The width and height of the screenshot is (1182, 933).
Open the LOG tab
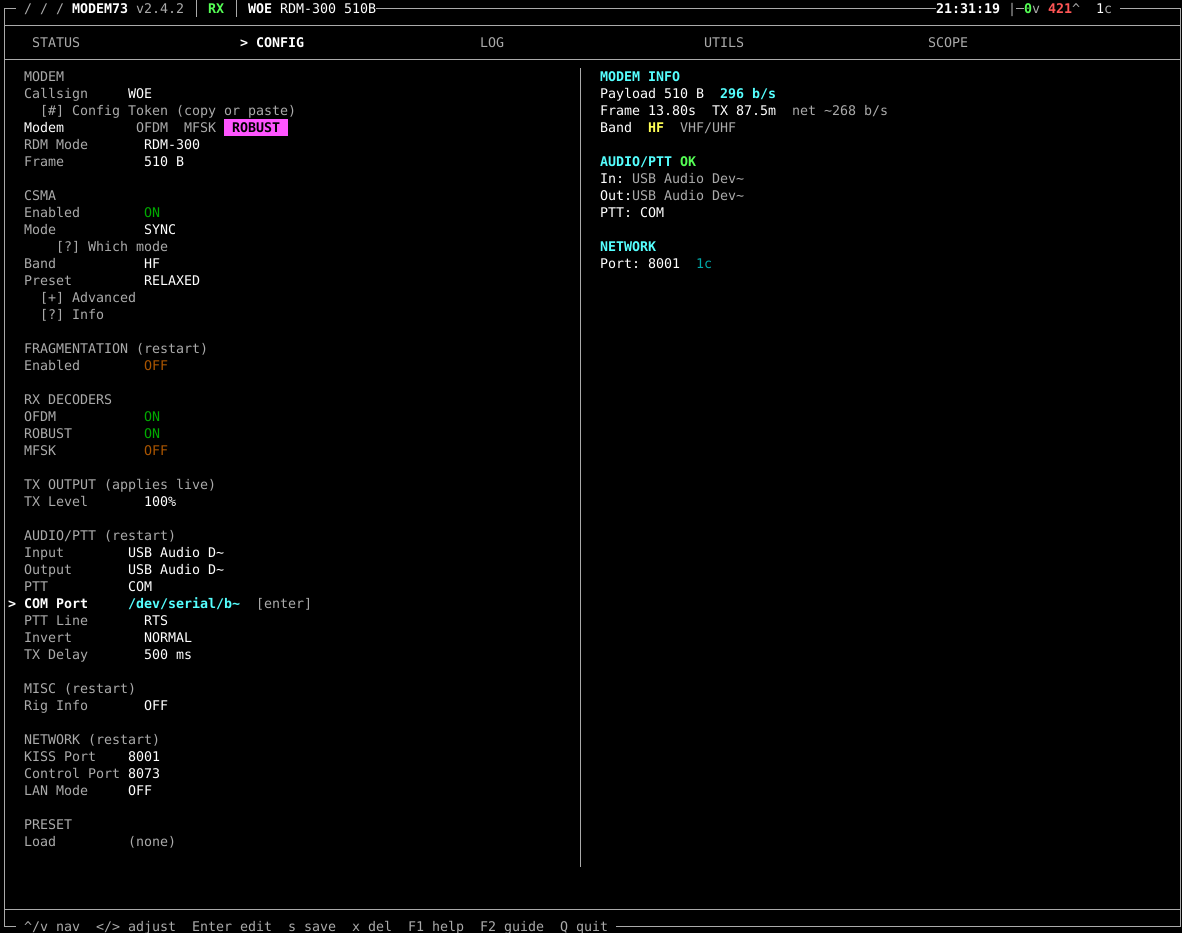(492, 43)
